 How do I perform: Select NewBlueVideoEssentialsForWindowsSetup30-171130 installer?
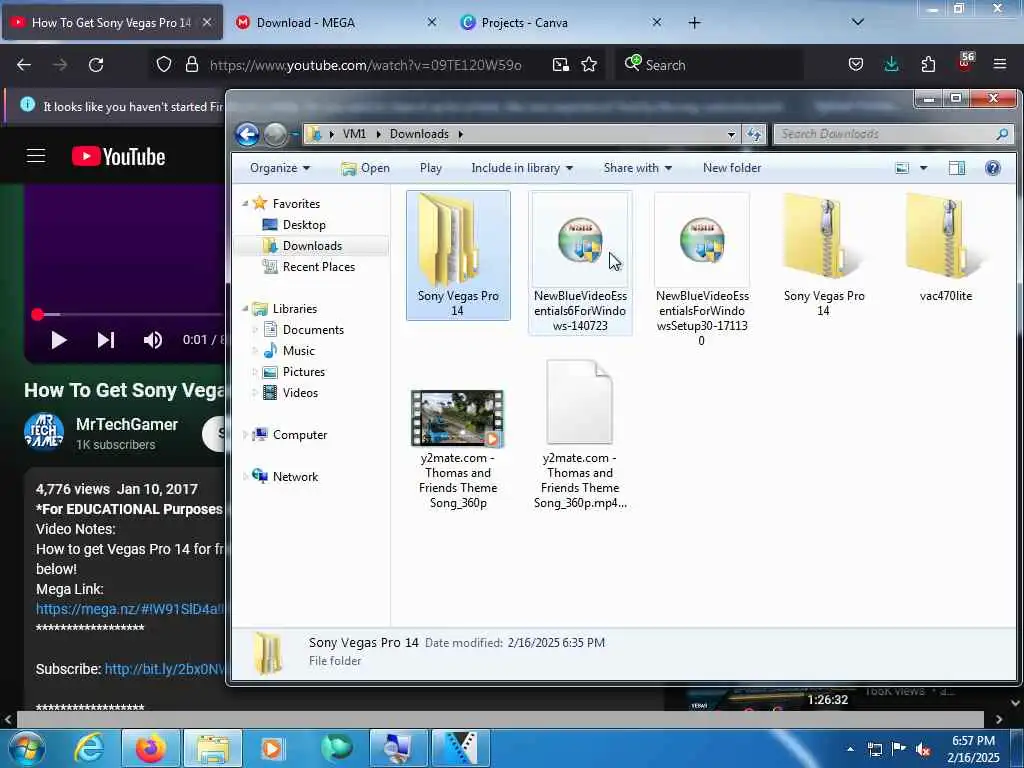click(x=702, y=270)
